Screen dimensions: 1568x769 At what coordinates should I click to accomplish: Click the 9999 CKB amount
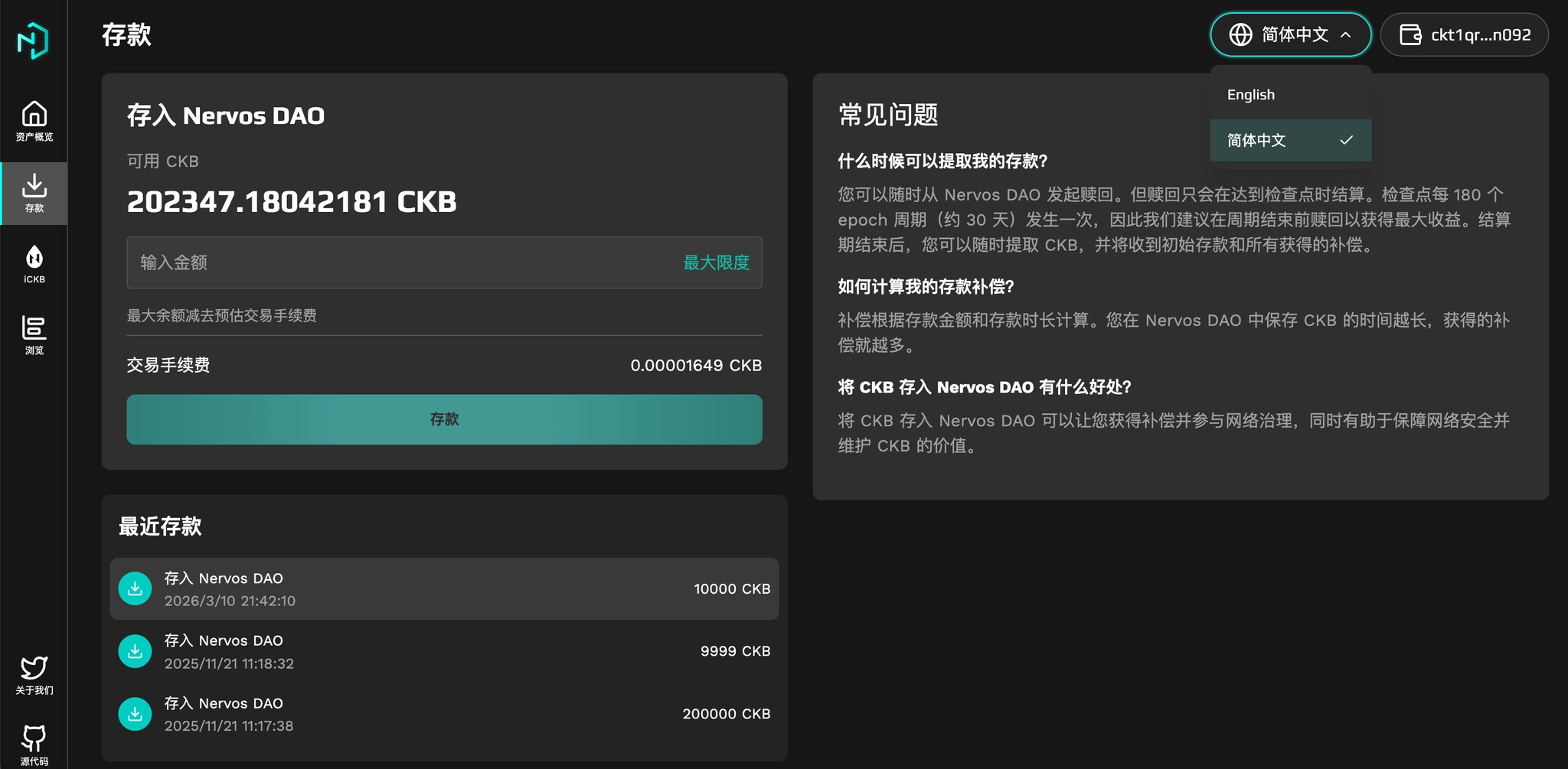[x=735, y=651]
